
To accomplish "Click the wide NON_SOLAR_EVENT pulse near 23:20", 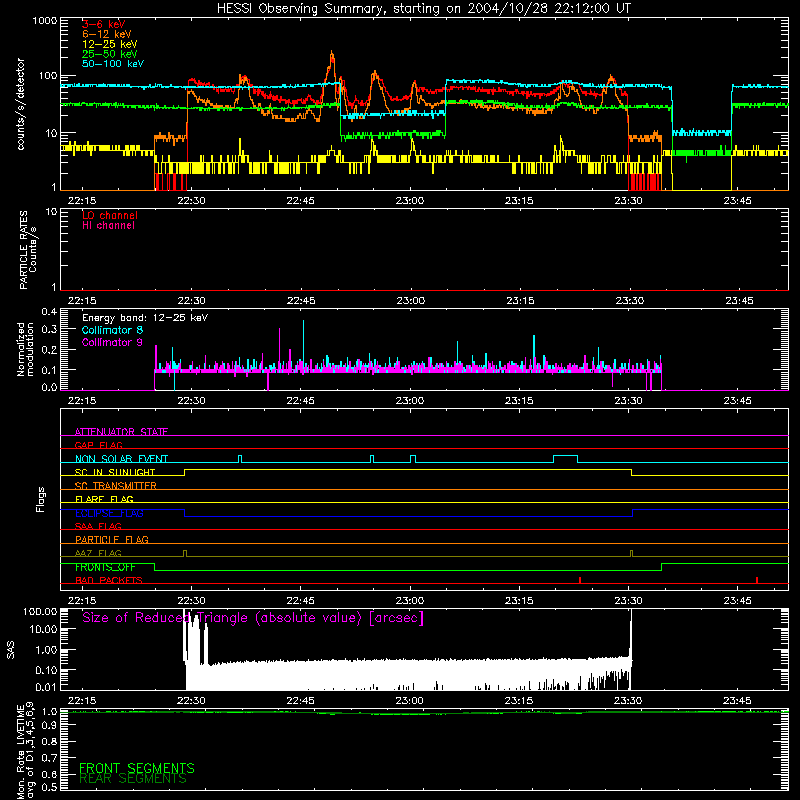I will [x=565, y=459].
